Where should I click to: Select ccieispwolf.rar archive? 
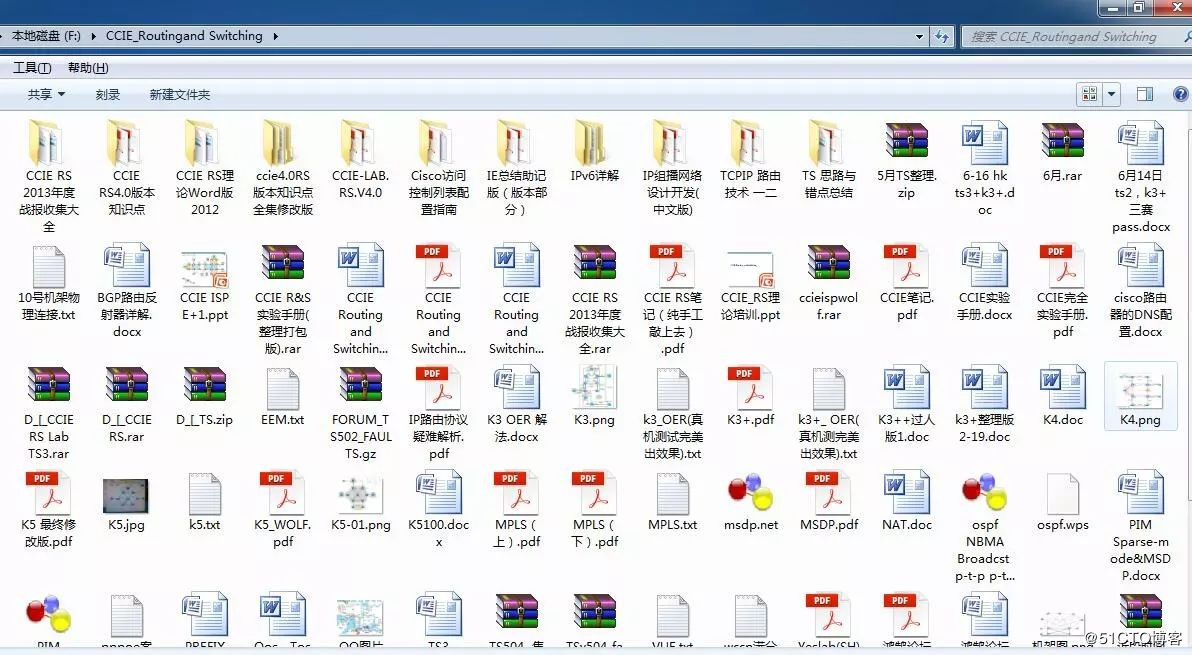[x=829, y=283]
